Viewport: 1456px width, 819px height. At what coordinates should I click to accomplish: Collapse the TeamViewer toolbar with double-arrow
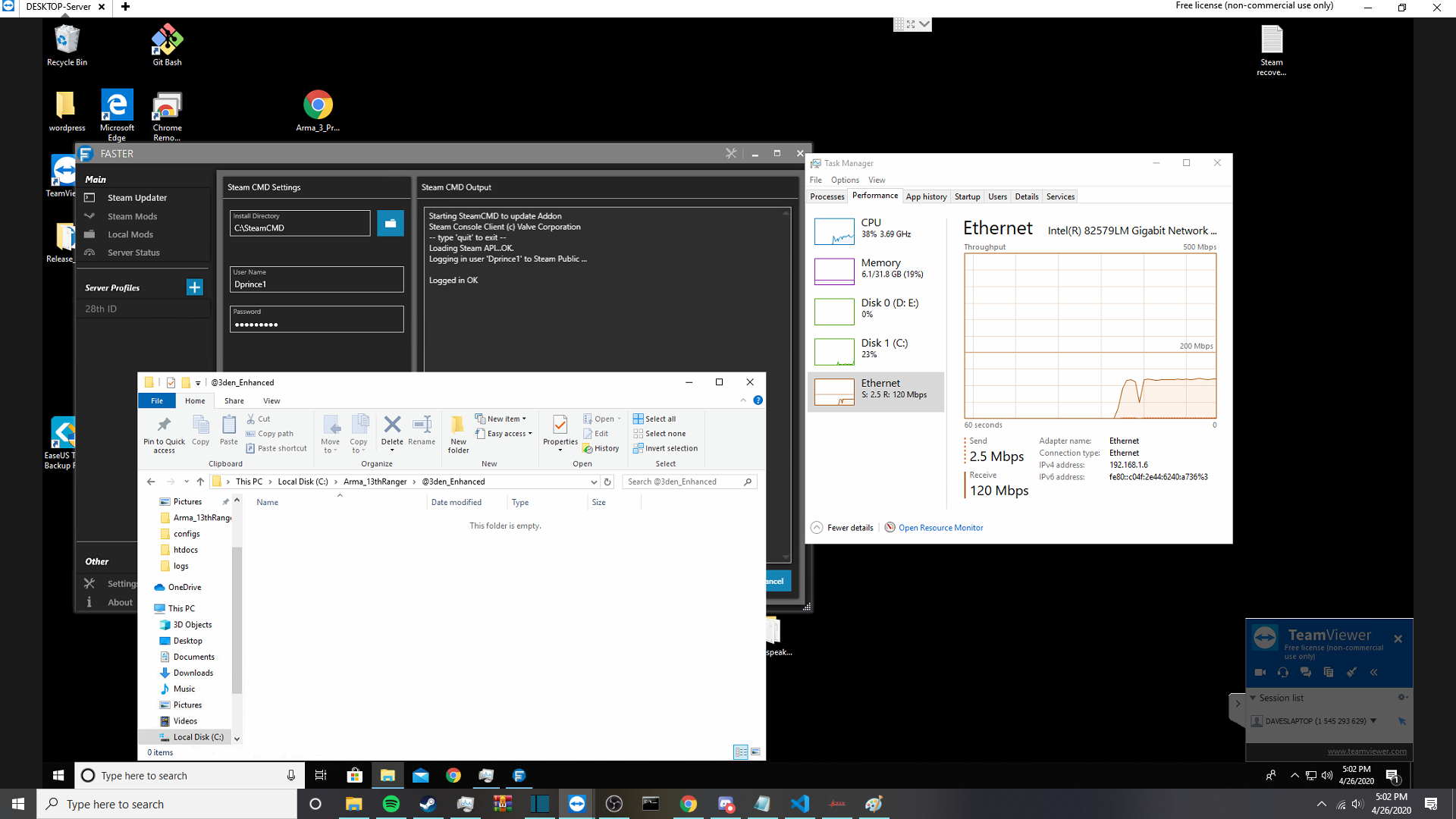tap(1373, 672)
